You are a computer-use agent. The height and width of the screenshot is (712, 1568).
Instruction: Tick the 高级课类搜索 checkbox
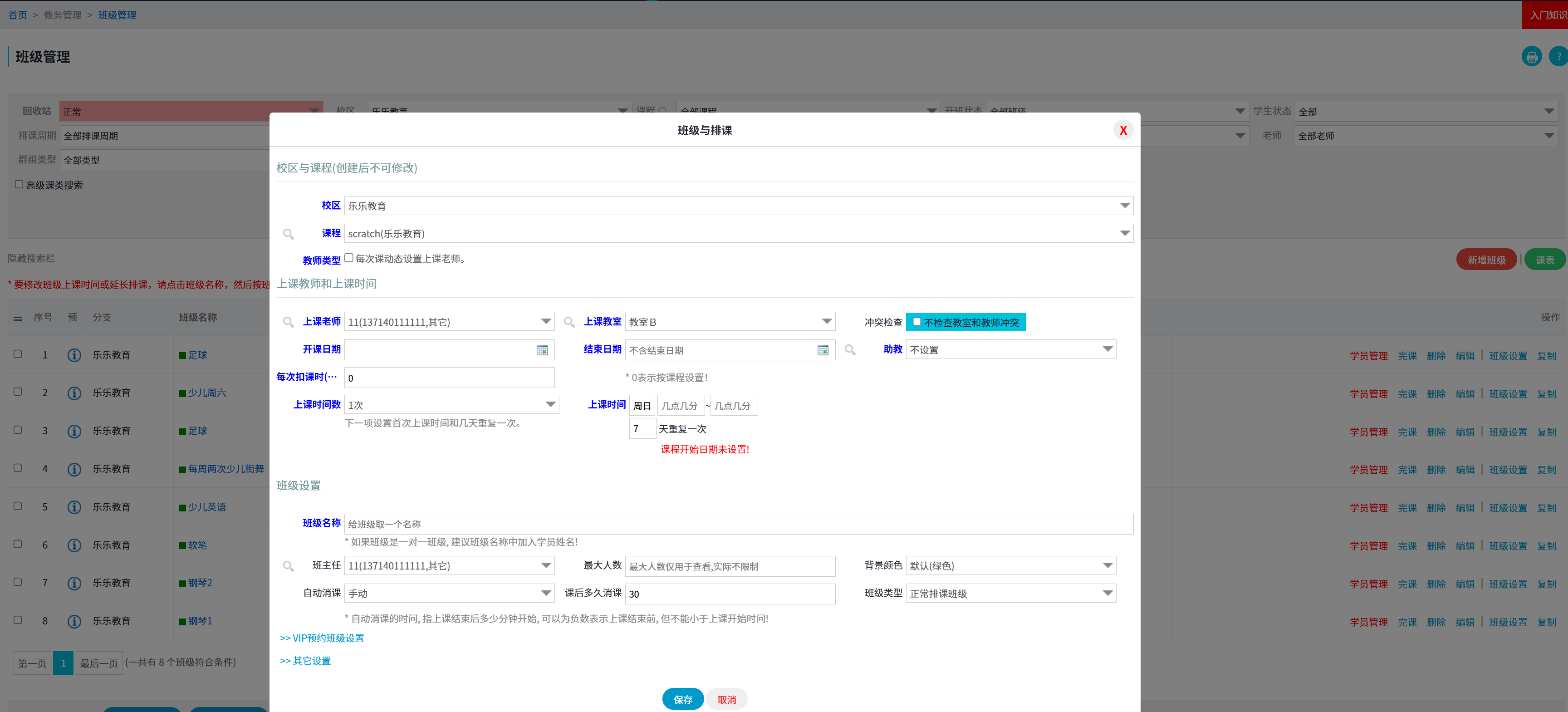[x=19, y=185]
